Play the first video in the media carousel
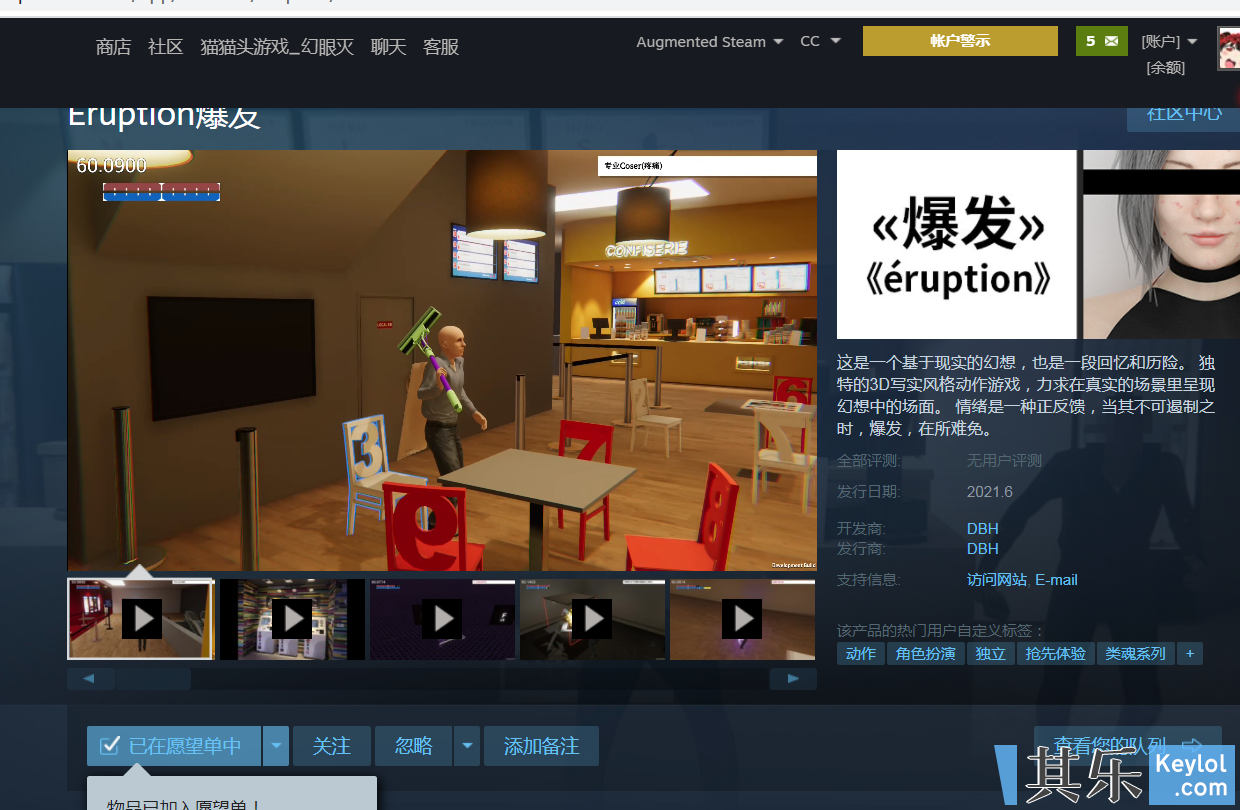This screenshot has height=810, width=1240. pyautogui.click(x=141, y=619)
